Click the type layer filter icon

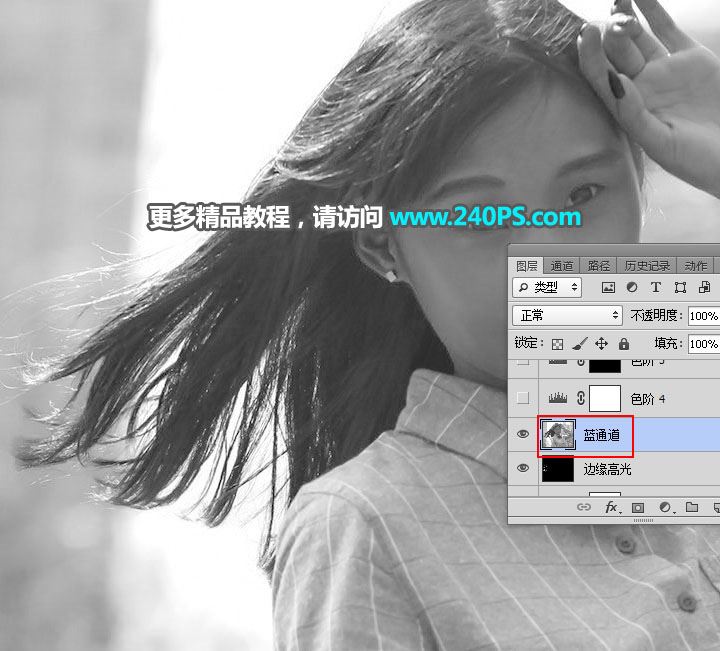656,287
